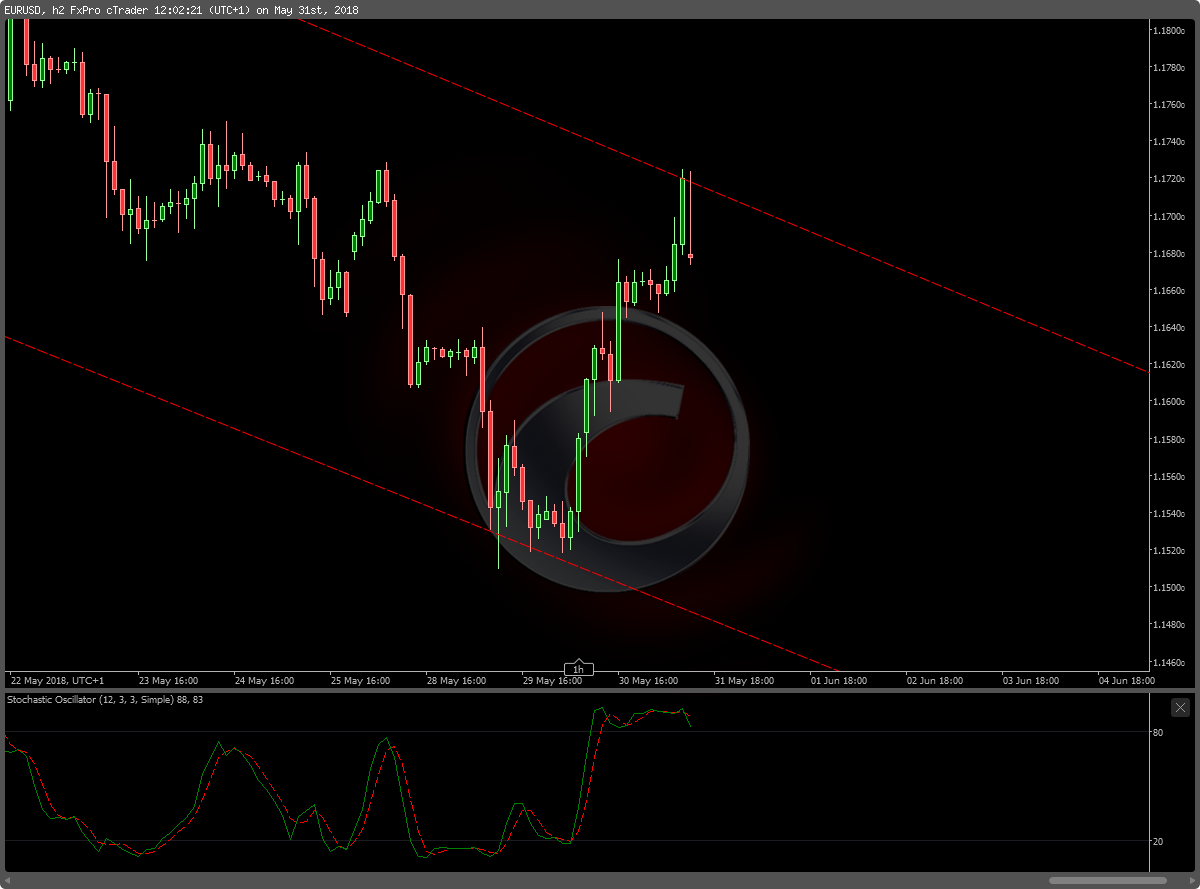The width and height of the screenshot is (1200, 889).
Task: Click the 1.1660 price axis label
Action: [1168, 291]
